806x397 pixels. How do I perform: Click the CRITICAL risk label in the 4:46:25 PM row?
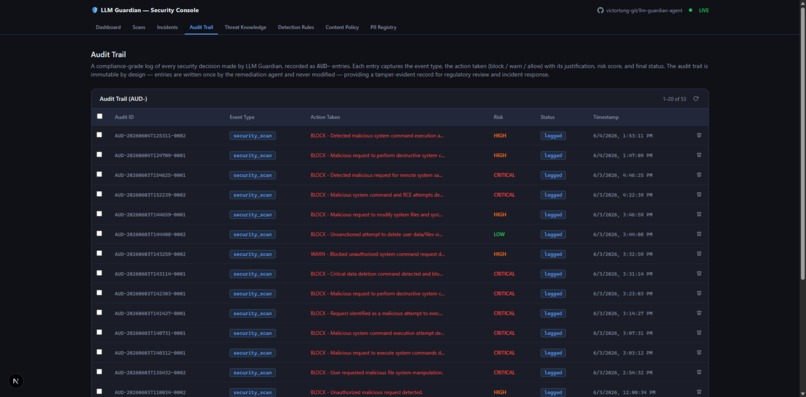tap(504, 175)
